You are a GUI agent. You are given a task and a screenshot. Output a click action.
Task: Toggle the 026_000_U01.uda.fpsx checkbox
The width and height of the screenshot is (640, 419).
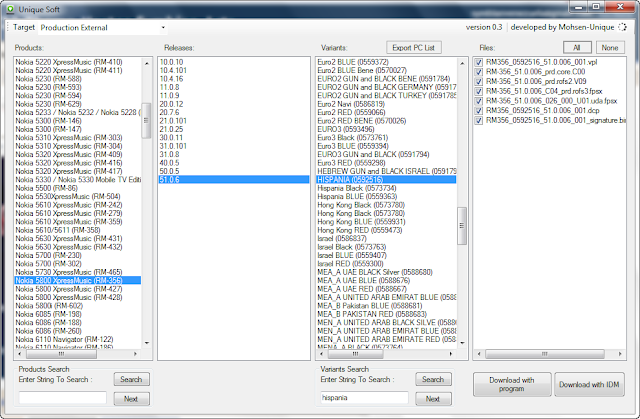pos(479,101)
